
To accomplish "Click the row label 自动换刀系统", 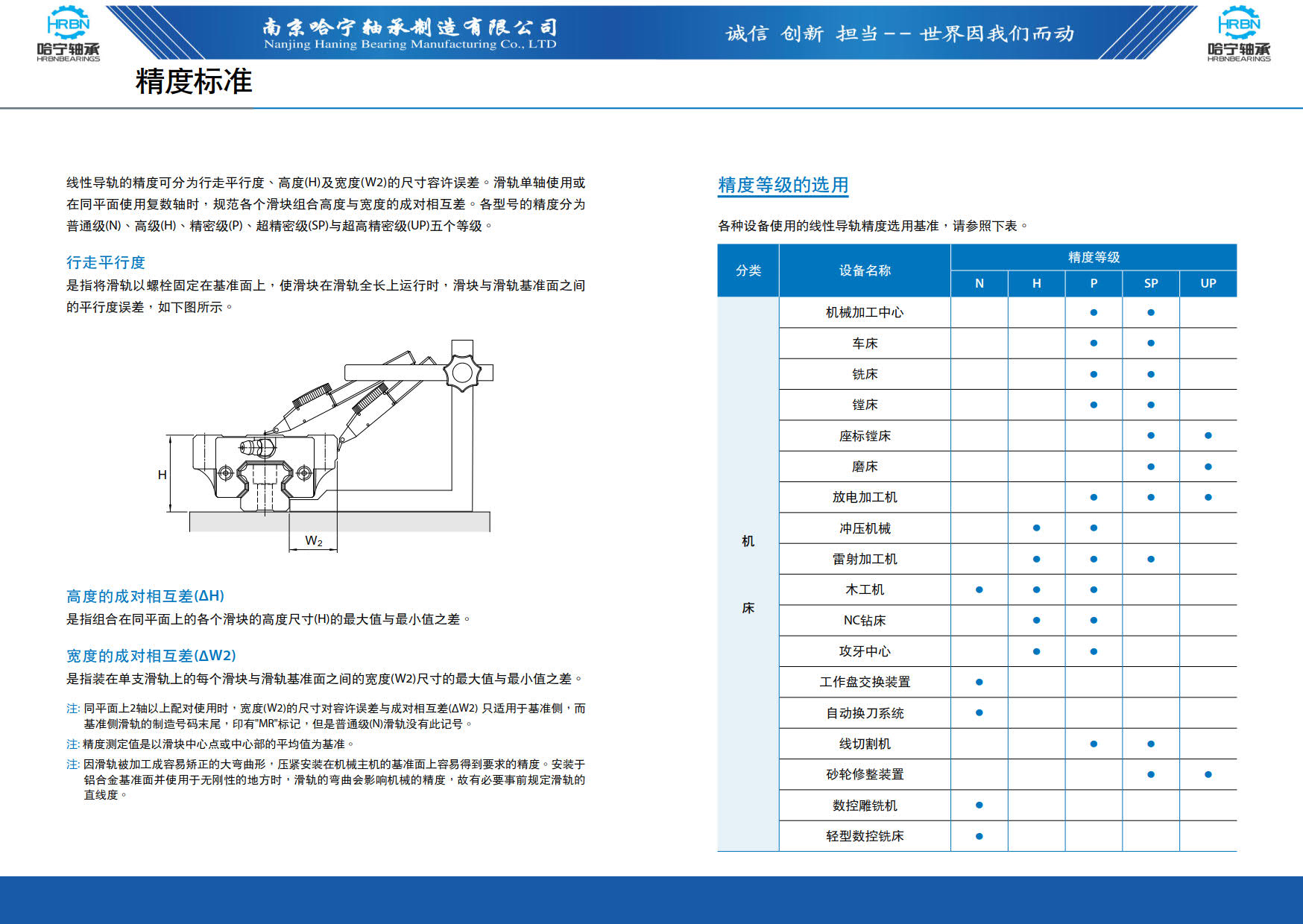I will click(x=865, y=713).
